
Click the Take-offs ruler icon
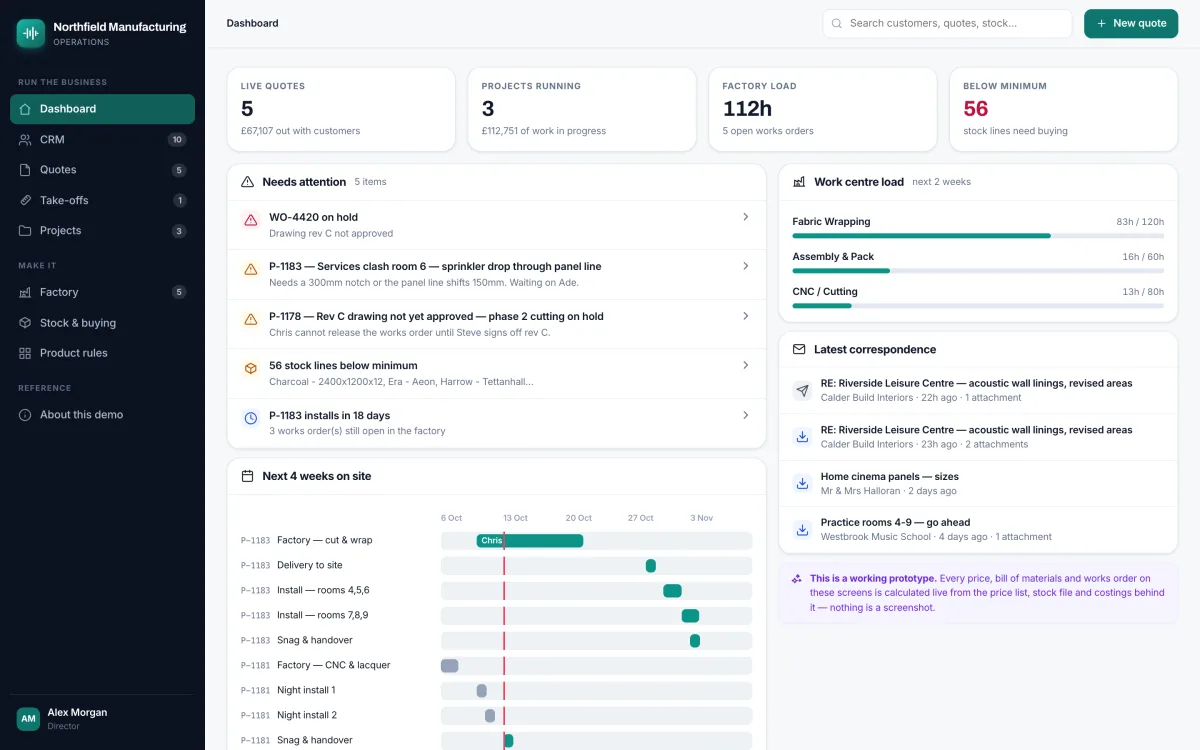click(x=25, y=200)
